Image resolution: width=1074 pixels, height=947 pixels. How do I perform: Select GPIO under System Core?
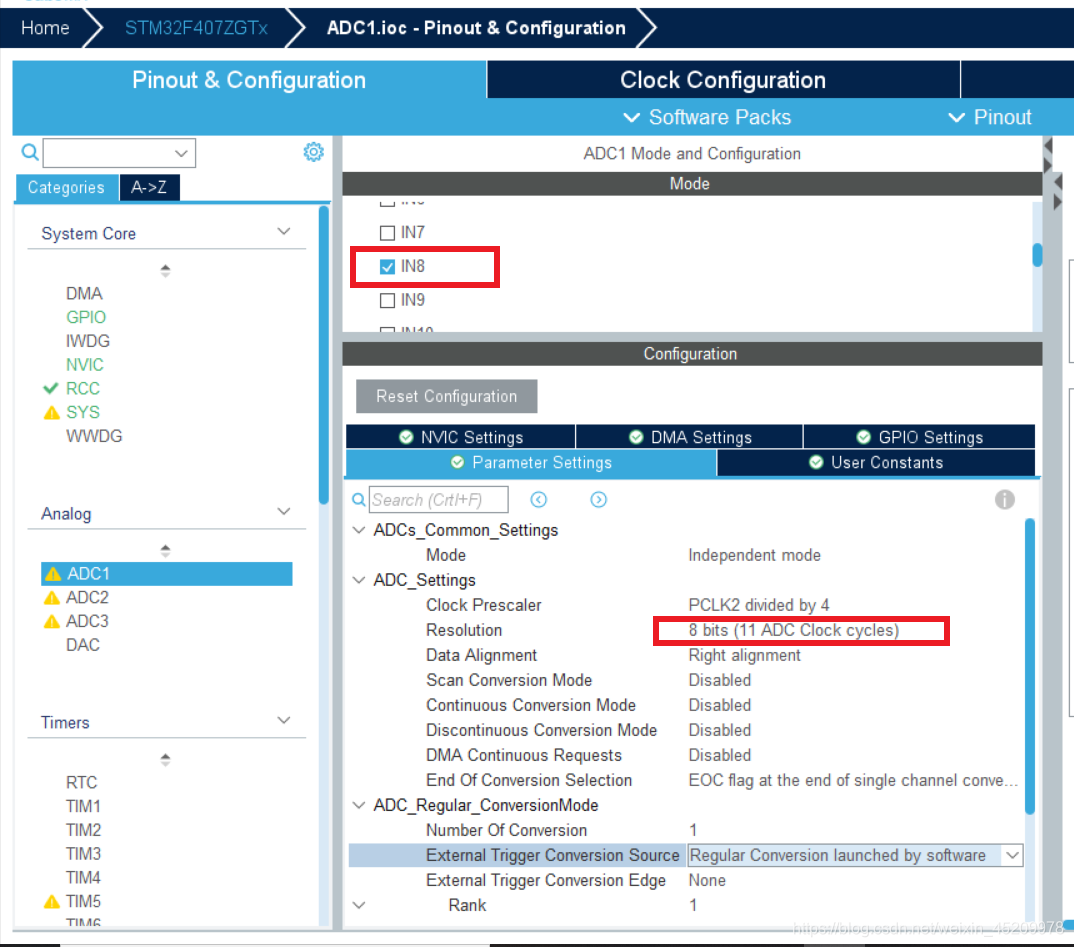point(86,317)
